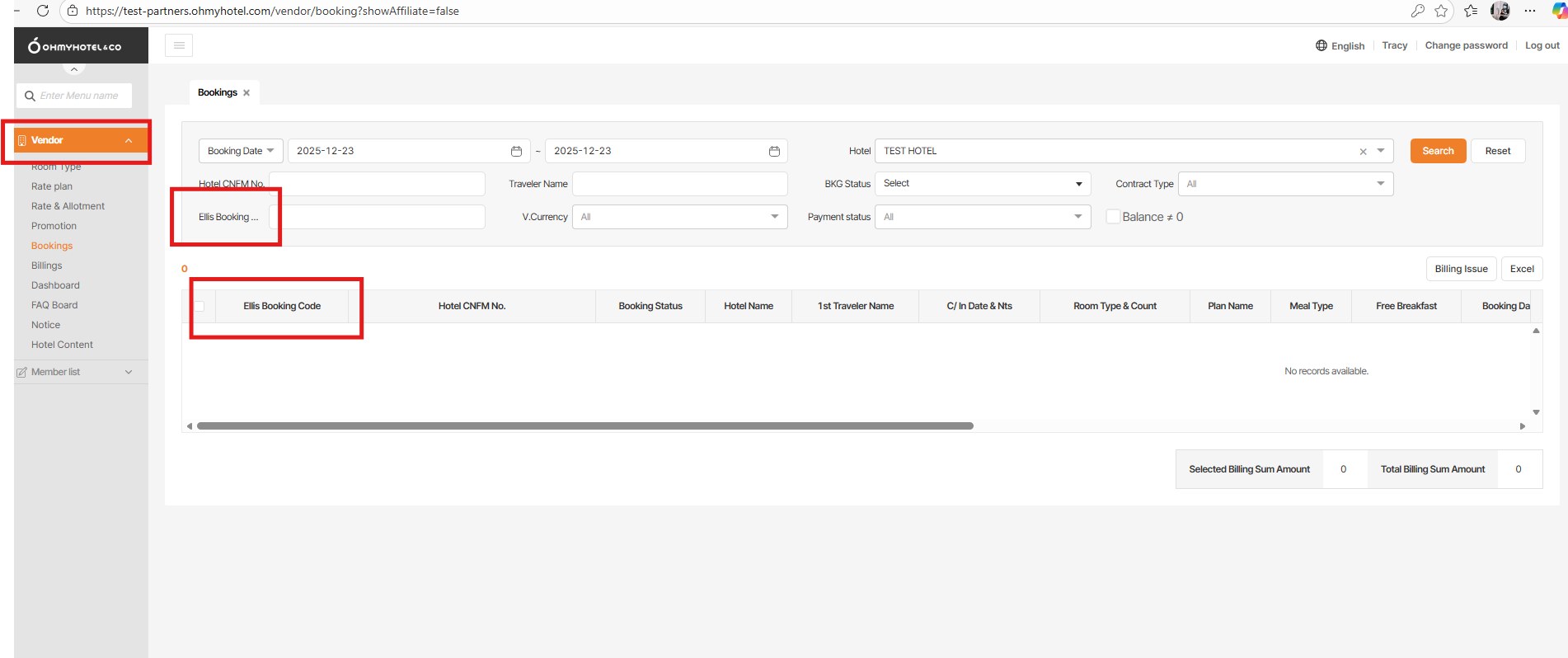Open the Booking Date type dropdown
Image resolution: width=1568 pixels, height=658 pixels.
[241, 151]
